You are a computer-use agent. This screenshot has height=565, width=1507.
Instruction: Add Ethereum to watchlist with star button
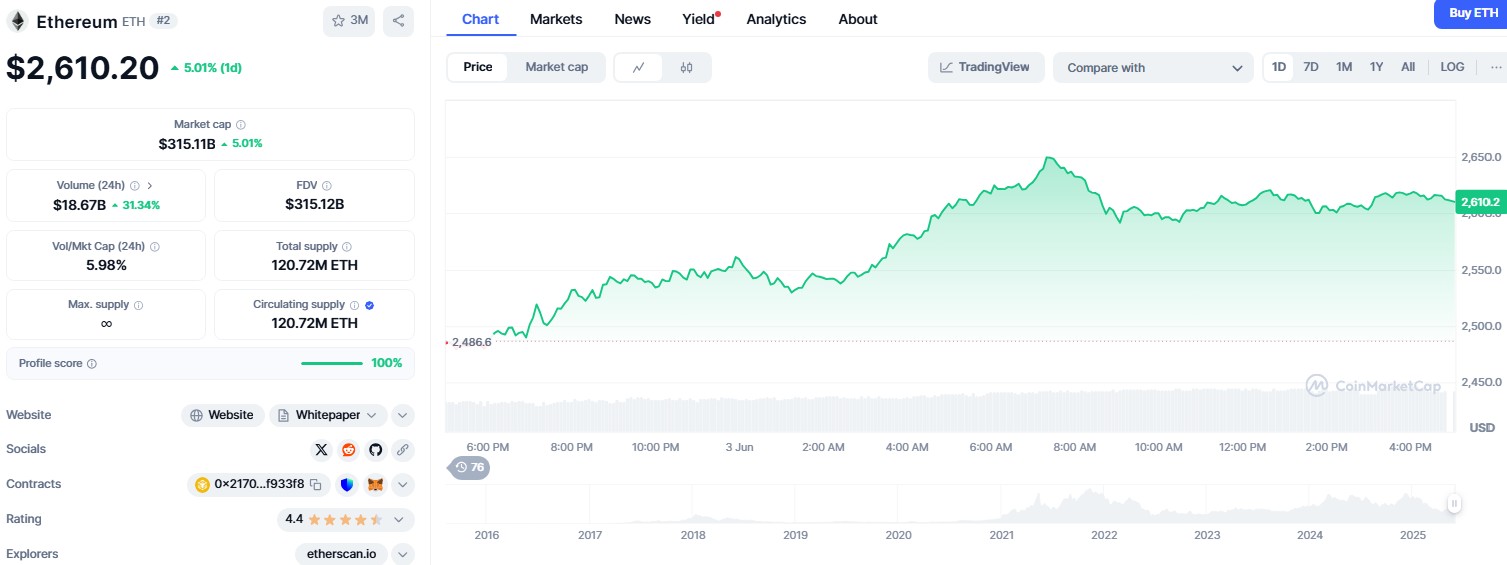pos(348,20)
